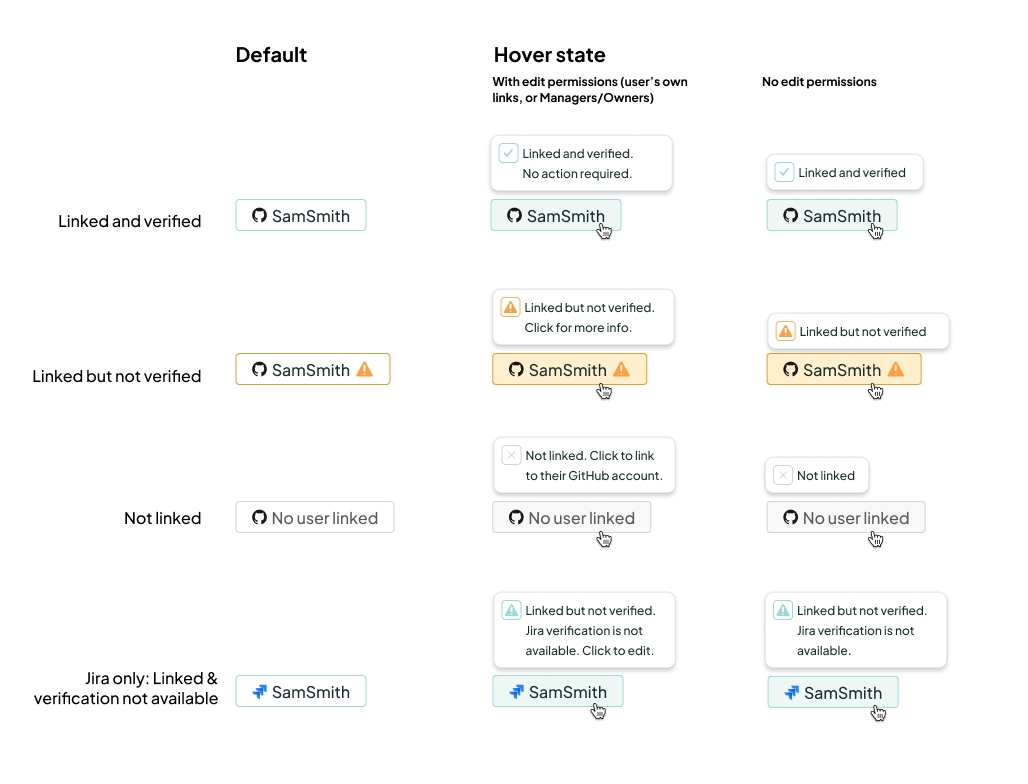Click GitHub icon in default No user linked chip
The width and height of the screenshot is (1028, 784).
click(x=259, y=517)
